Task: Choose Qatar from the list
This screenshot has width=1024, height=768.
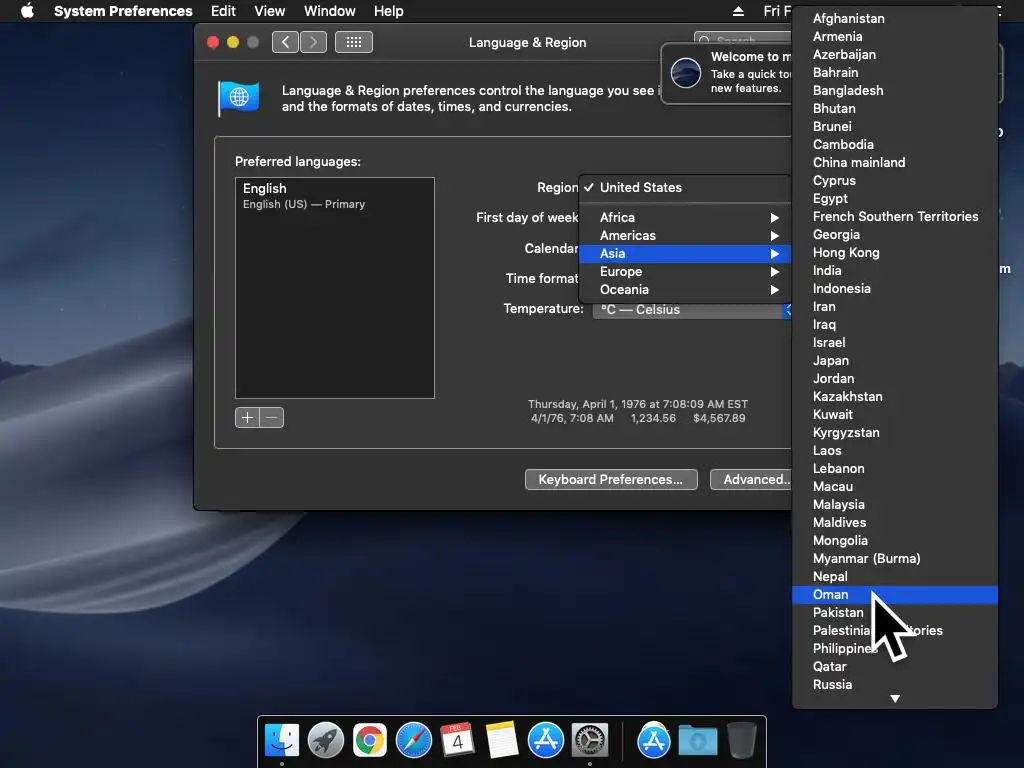Action: pyautogui.click(x=895, y=667)
